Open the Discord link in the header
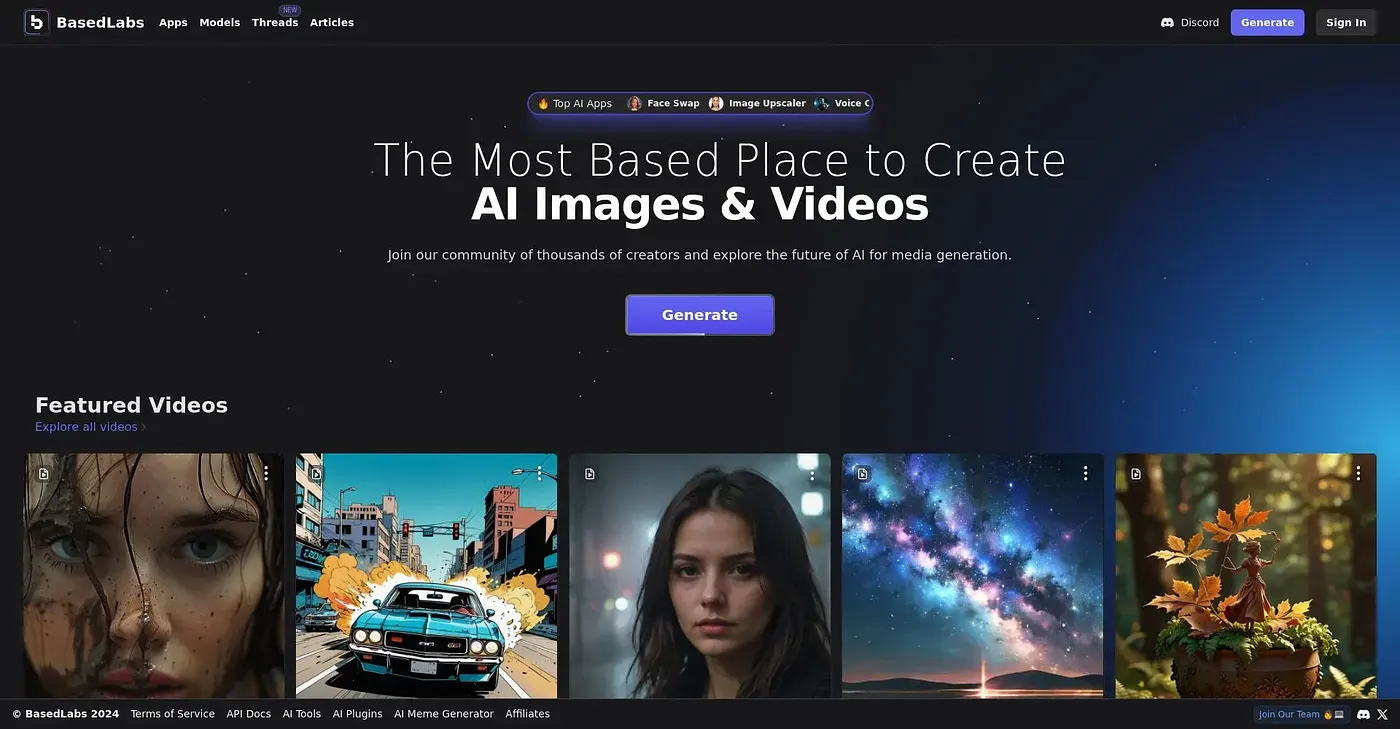 [x=1189, y=22]
